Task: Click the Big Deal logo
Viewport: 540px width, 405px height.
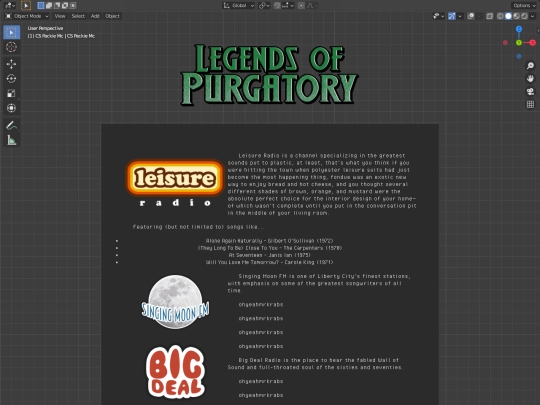Action: [175, 372]
